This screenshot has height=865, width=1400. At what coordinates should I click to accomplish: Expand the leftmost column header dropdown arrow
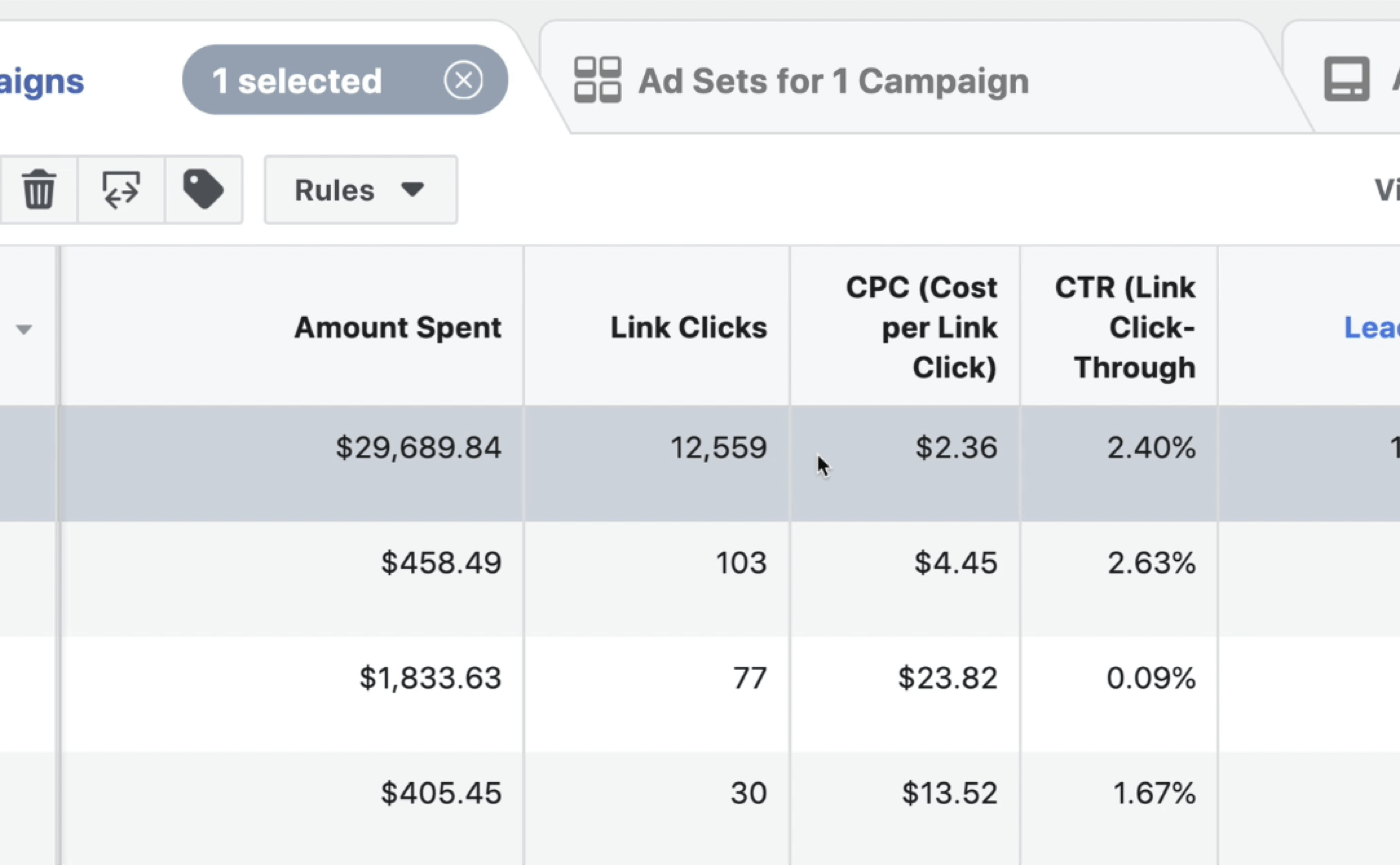[24, 328]
